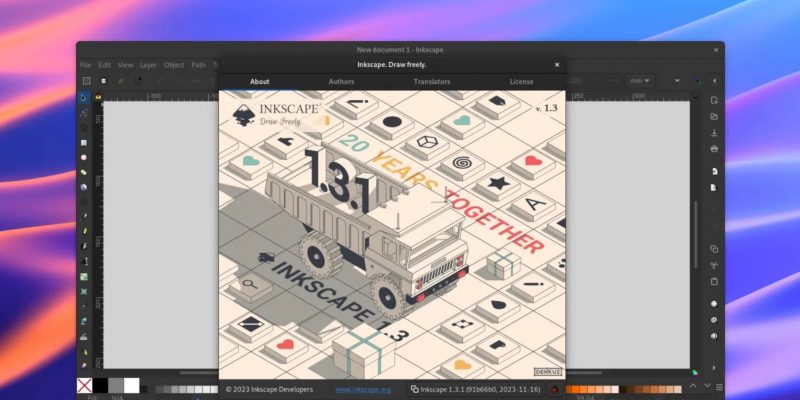Image resolution: width=800 pixels, height=400 pixels.
Task: Click the Zoom drawing icon in right toolbar
Action: 714,320
